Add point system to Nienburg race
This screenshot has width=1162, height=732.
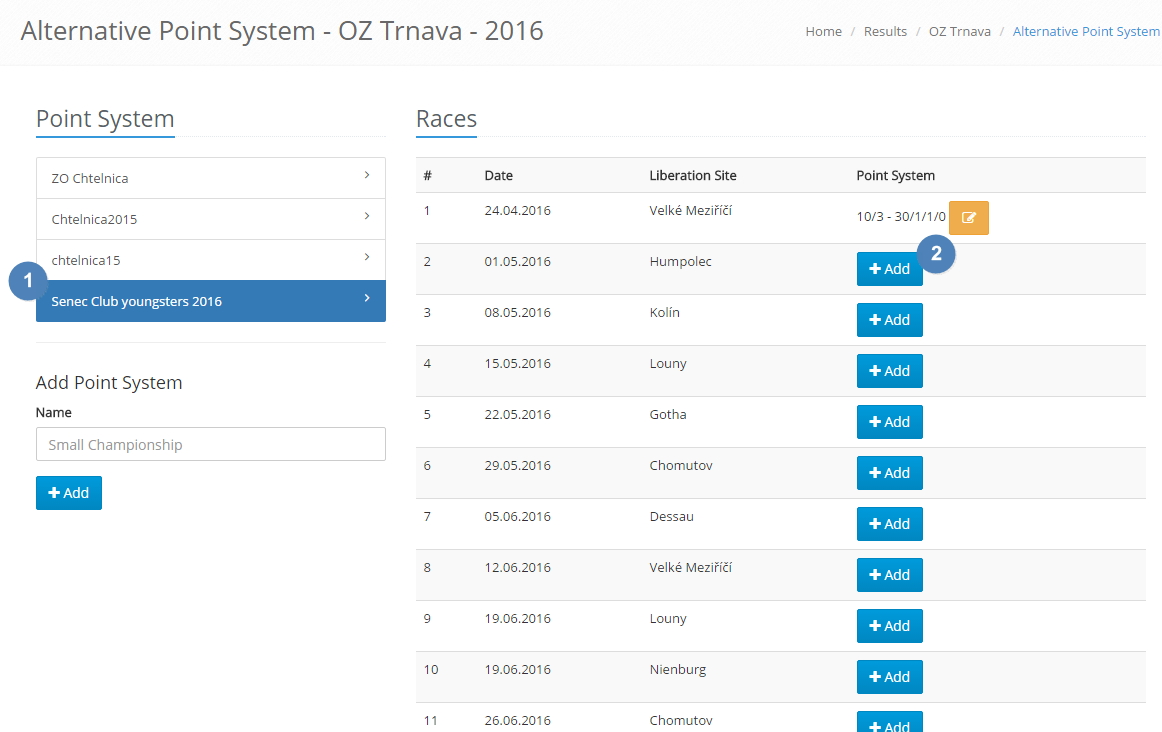click(x=889, y=677)
